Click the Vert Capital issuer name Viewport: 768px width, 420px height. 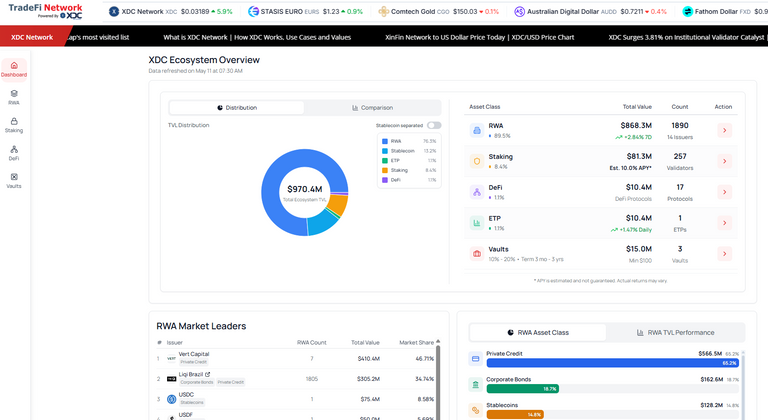click(x=194, y=354)
